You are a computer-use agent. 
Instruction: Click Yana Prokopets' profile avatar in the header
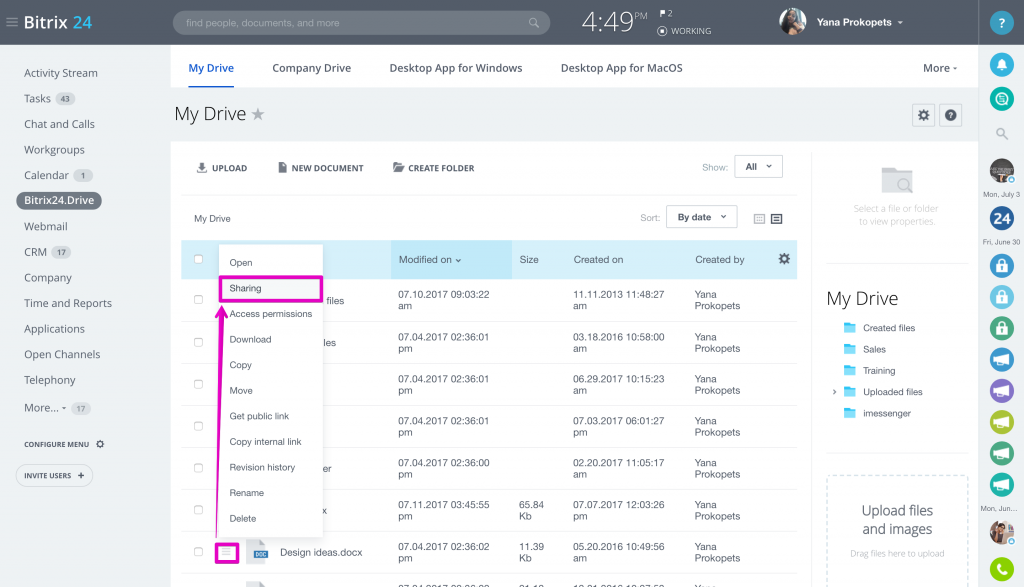(x=792, y=22)
